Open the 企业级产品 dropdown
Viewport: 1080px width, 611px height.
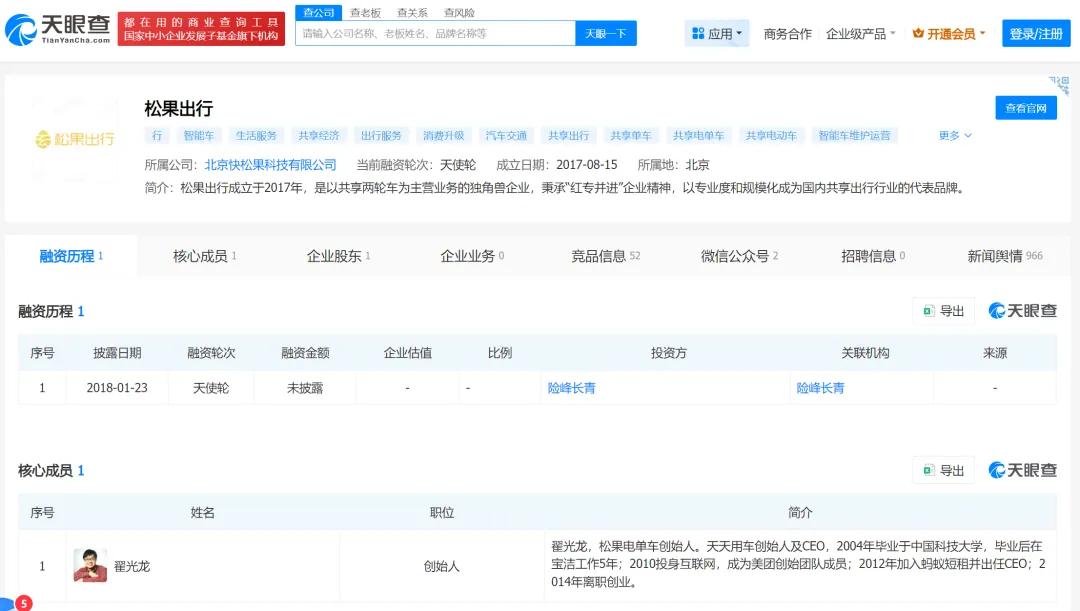point(855,33)
